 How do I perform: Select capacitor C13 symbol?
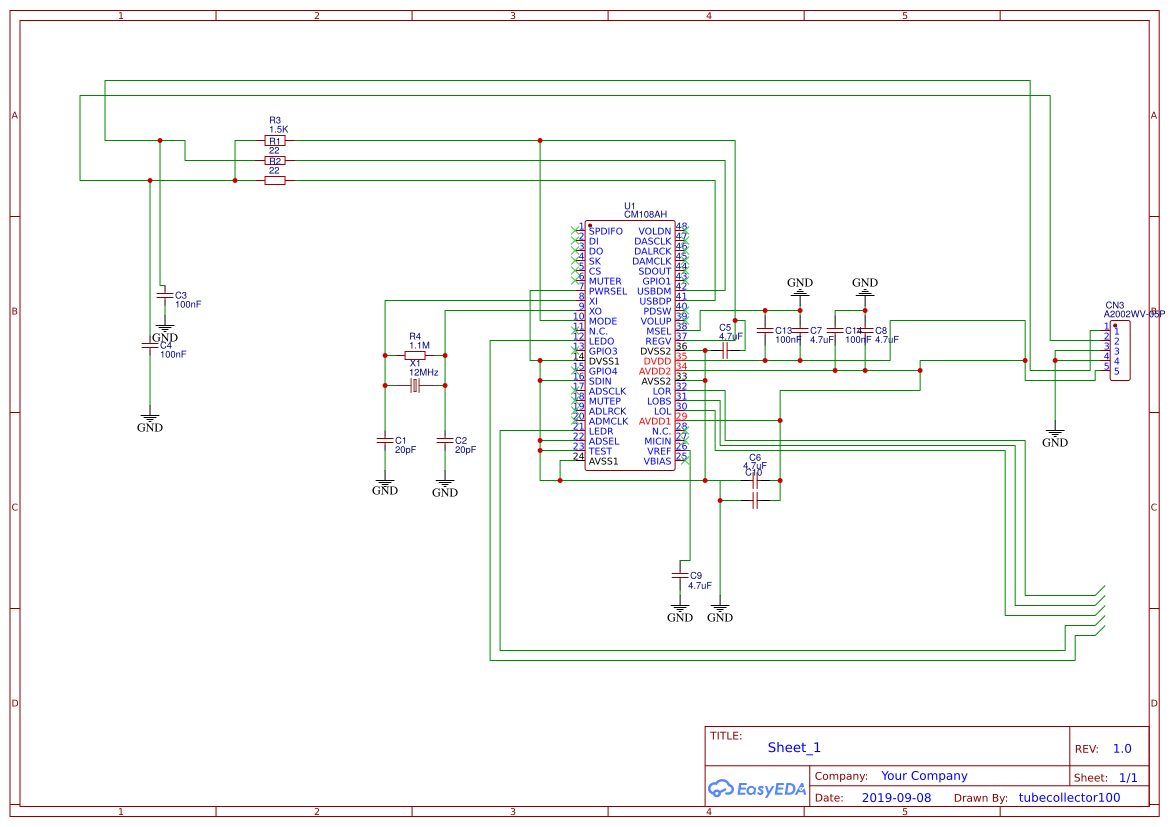click(x=765, y=330)
